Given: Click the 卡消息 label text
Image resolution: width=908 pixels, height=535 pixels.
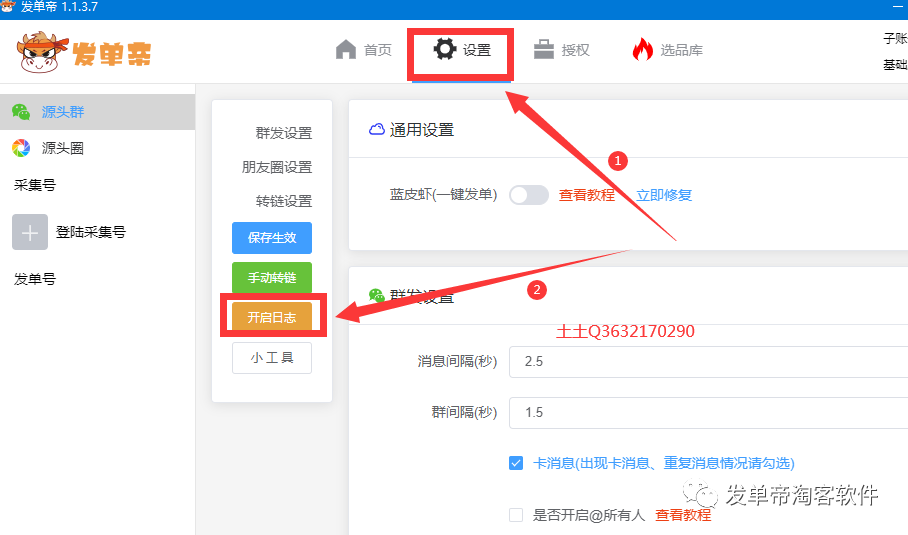Looking at the screenshot, I should click(x=664, y=463).
